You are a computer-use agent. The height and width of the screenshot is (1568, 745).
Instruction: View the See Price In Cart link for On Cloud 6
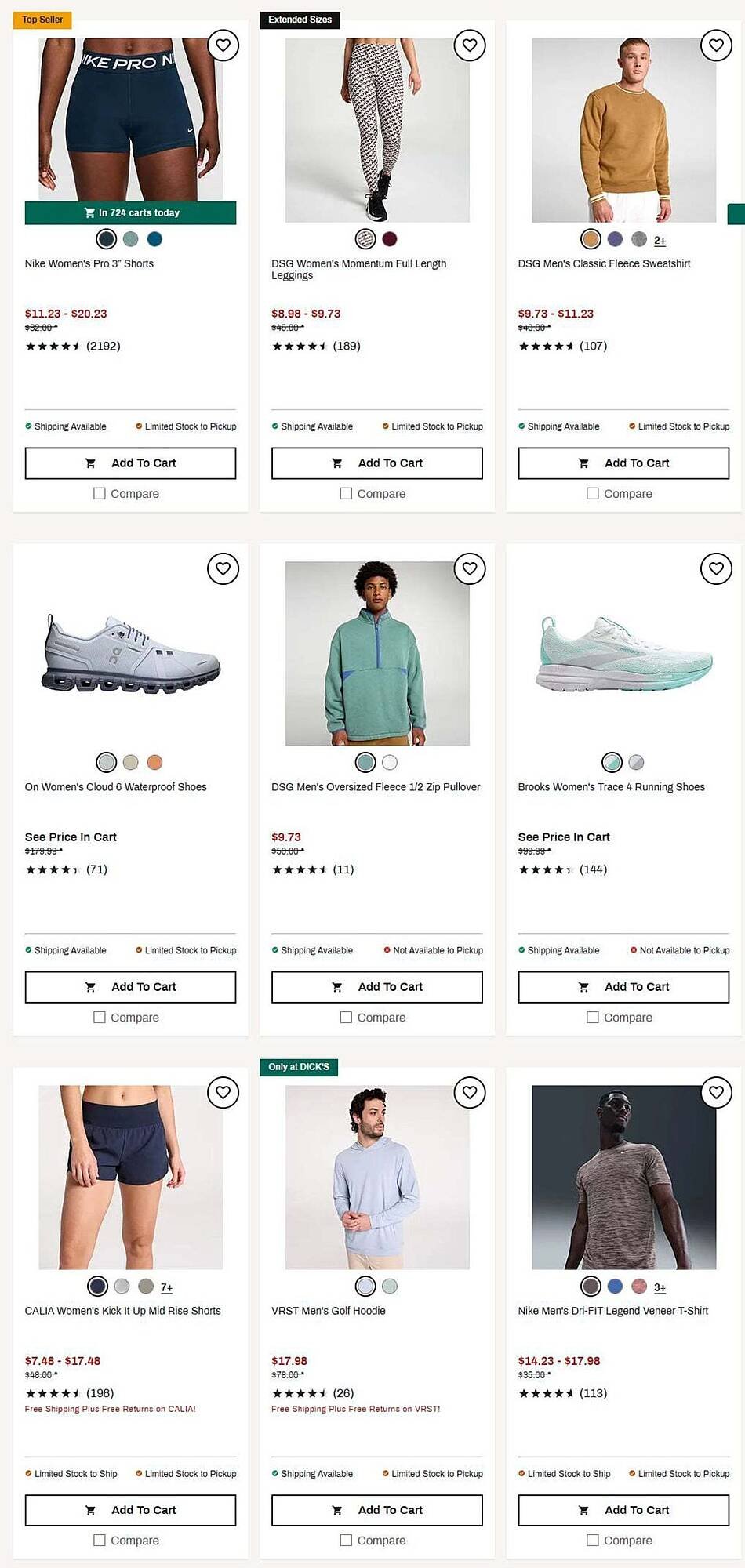tap(70, 837)
